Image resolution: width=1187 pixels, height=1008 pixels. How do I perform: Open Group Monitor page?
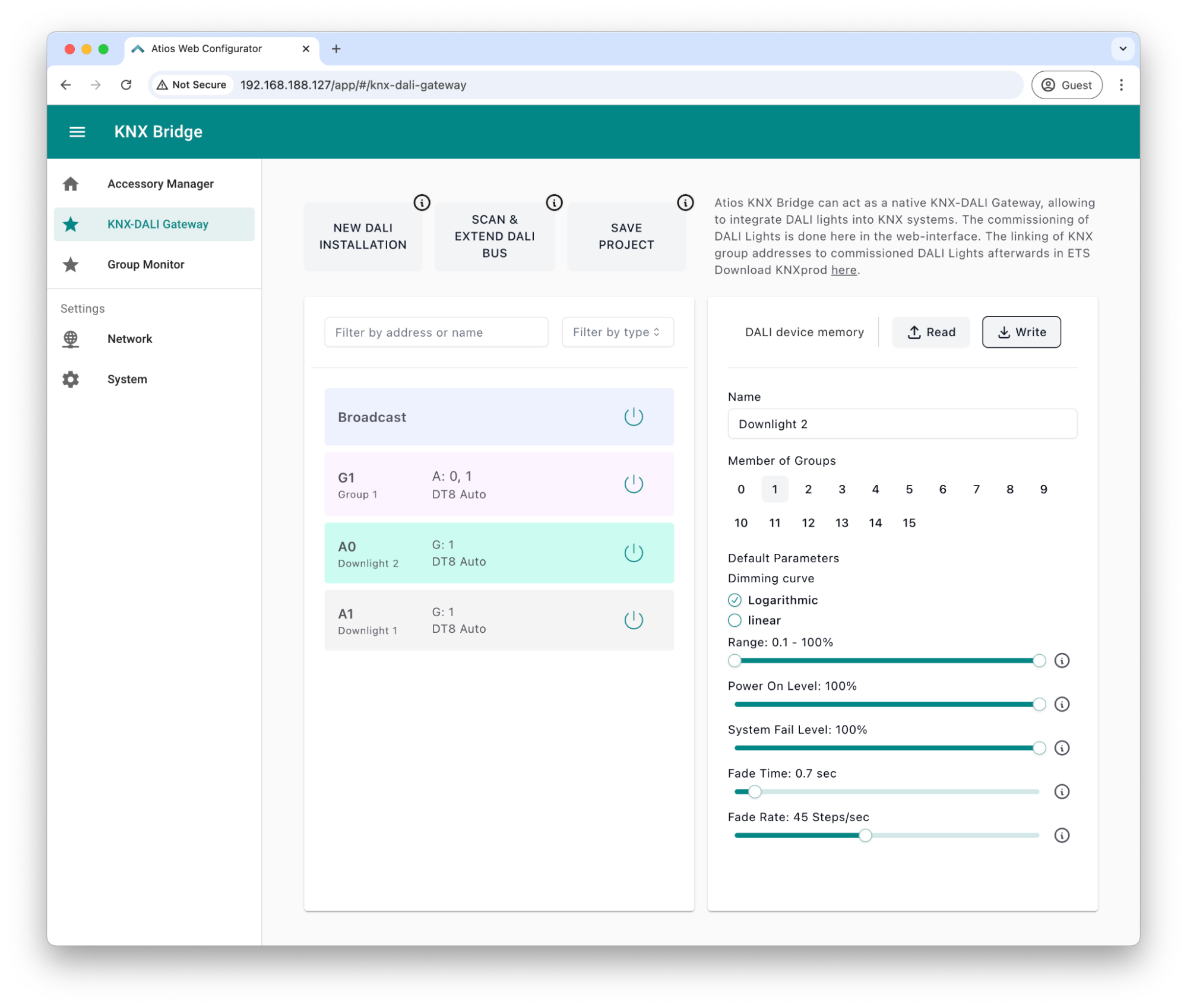154,265
